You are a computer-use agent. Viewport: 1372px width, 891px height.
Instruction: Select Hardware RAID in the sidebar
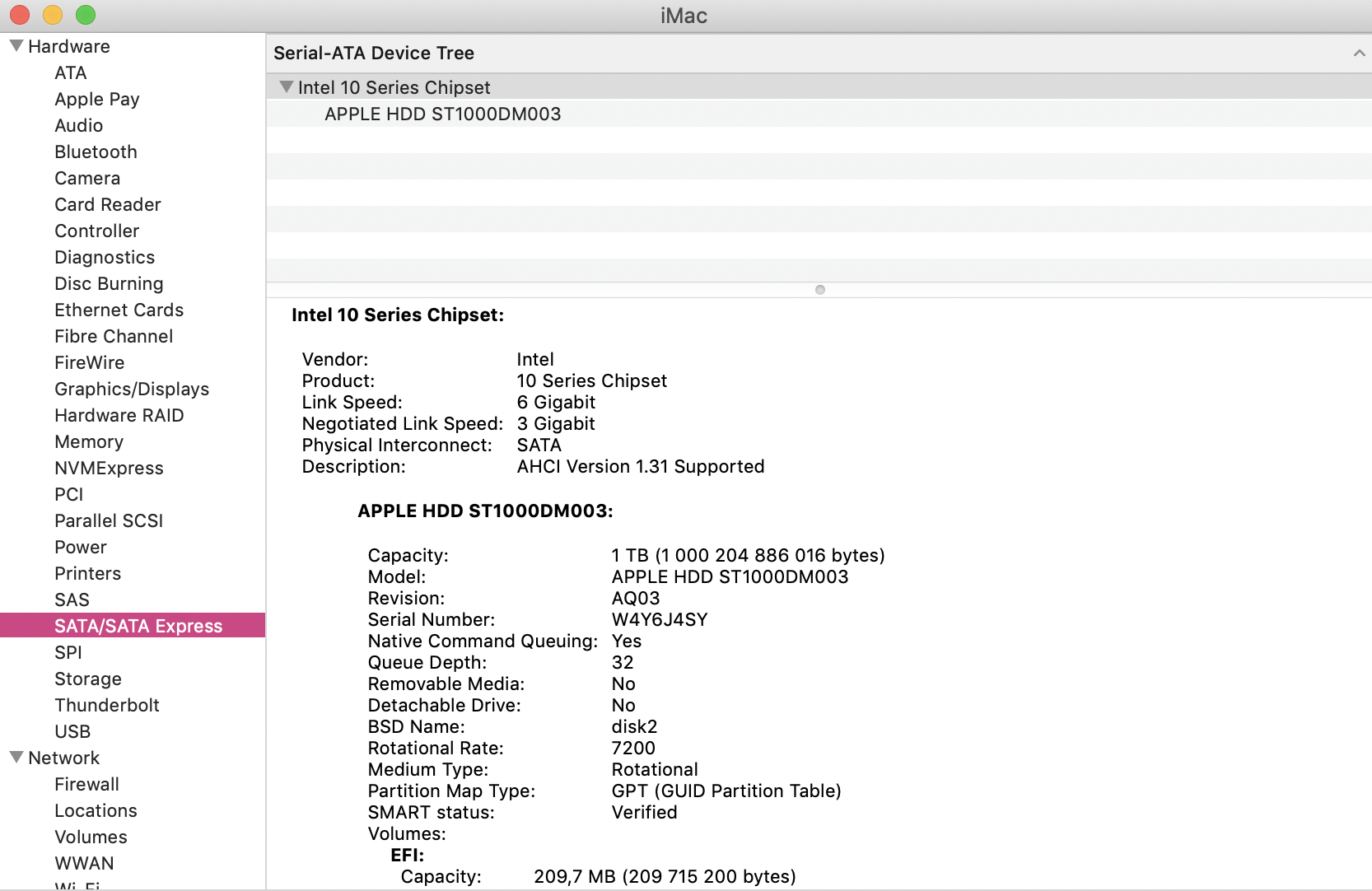point(119,415)
